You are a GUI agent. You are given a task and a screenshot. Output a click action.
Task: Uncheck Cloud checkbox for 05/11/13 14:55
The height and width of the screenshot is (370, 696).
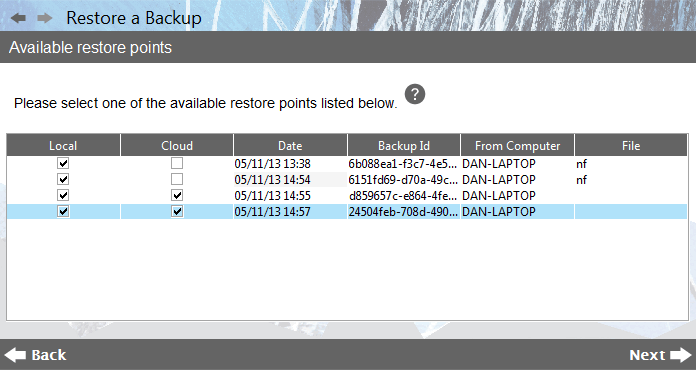[x=177, y=195]
